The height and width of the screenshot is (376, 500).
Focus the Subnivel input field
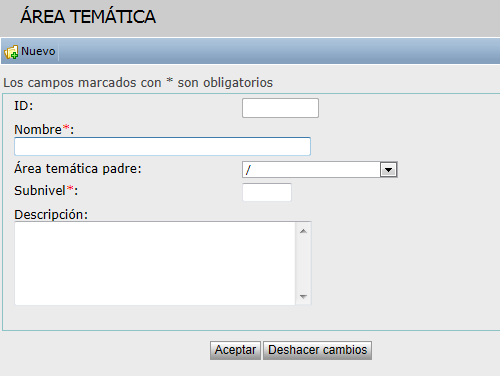coord(267,192)
